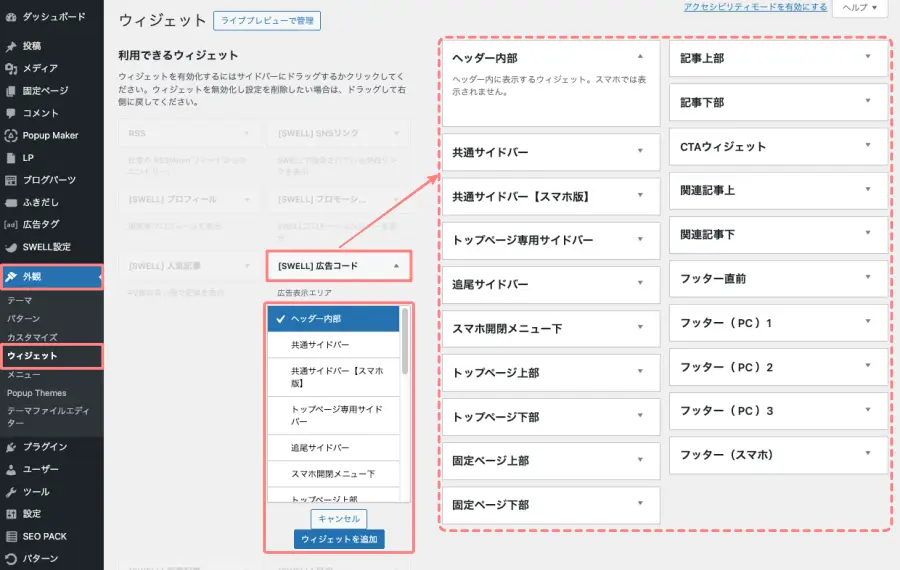This screenshot has width=900, height=570.
Task: Expand the 記事下部 widget area
Action: tap(868, 101)
